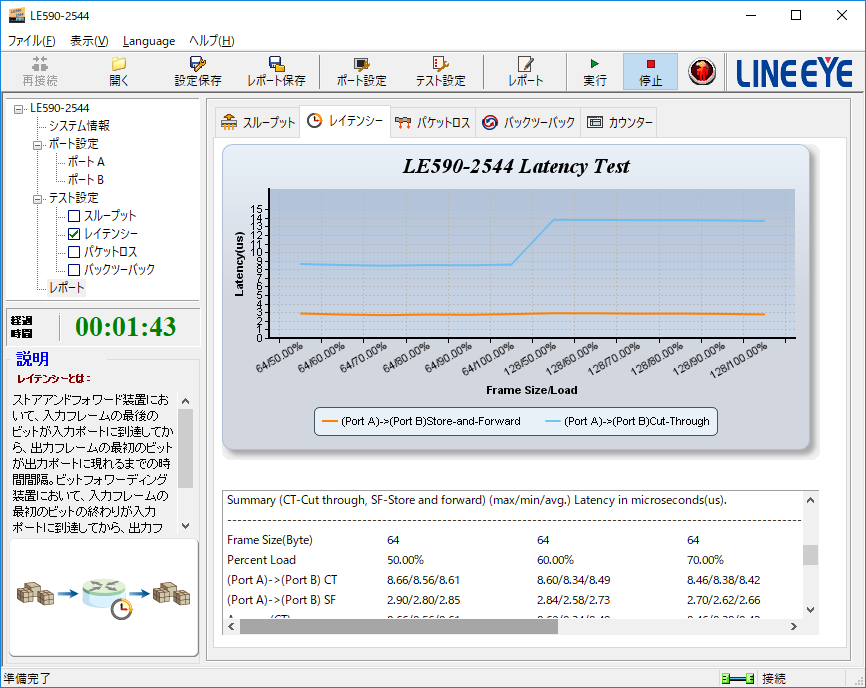Click the chart title LE590-2544 Latency Test

point(516,166)
